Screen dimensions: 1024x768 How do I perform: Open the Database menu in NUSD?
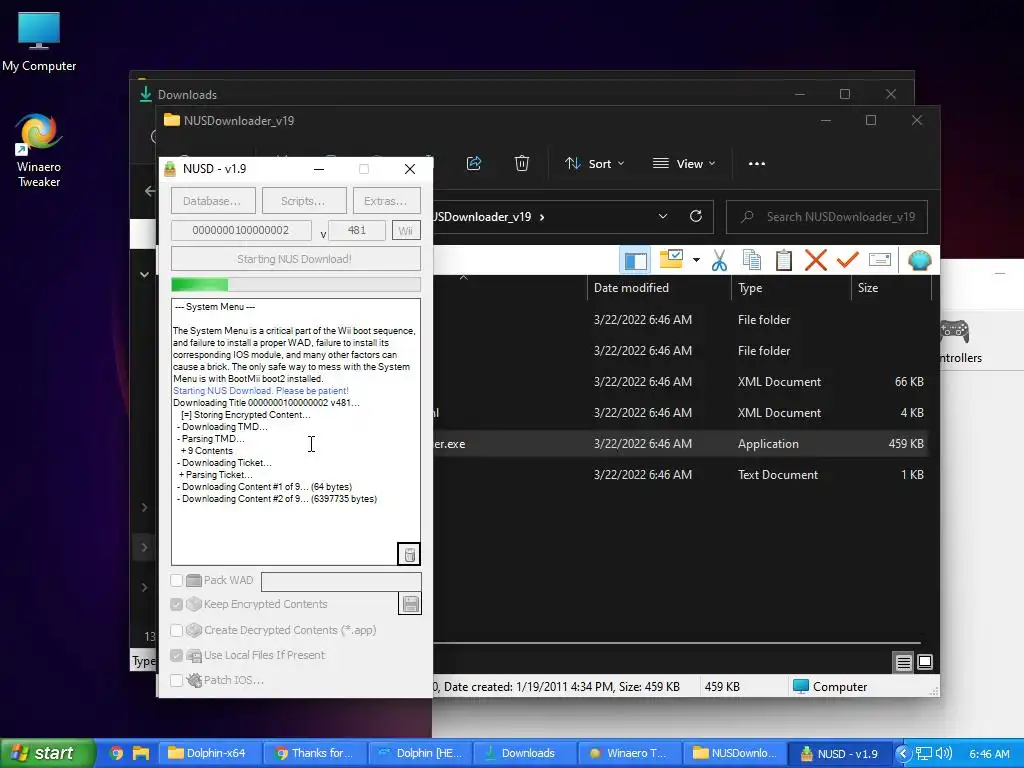tap(213, 201)
